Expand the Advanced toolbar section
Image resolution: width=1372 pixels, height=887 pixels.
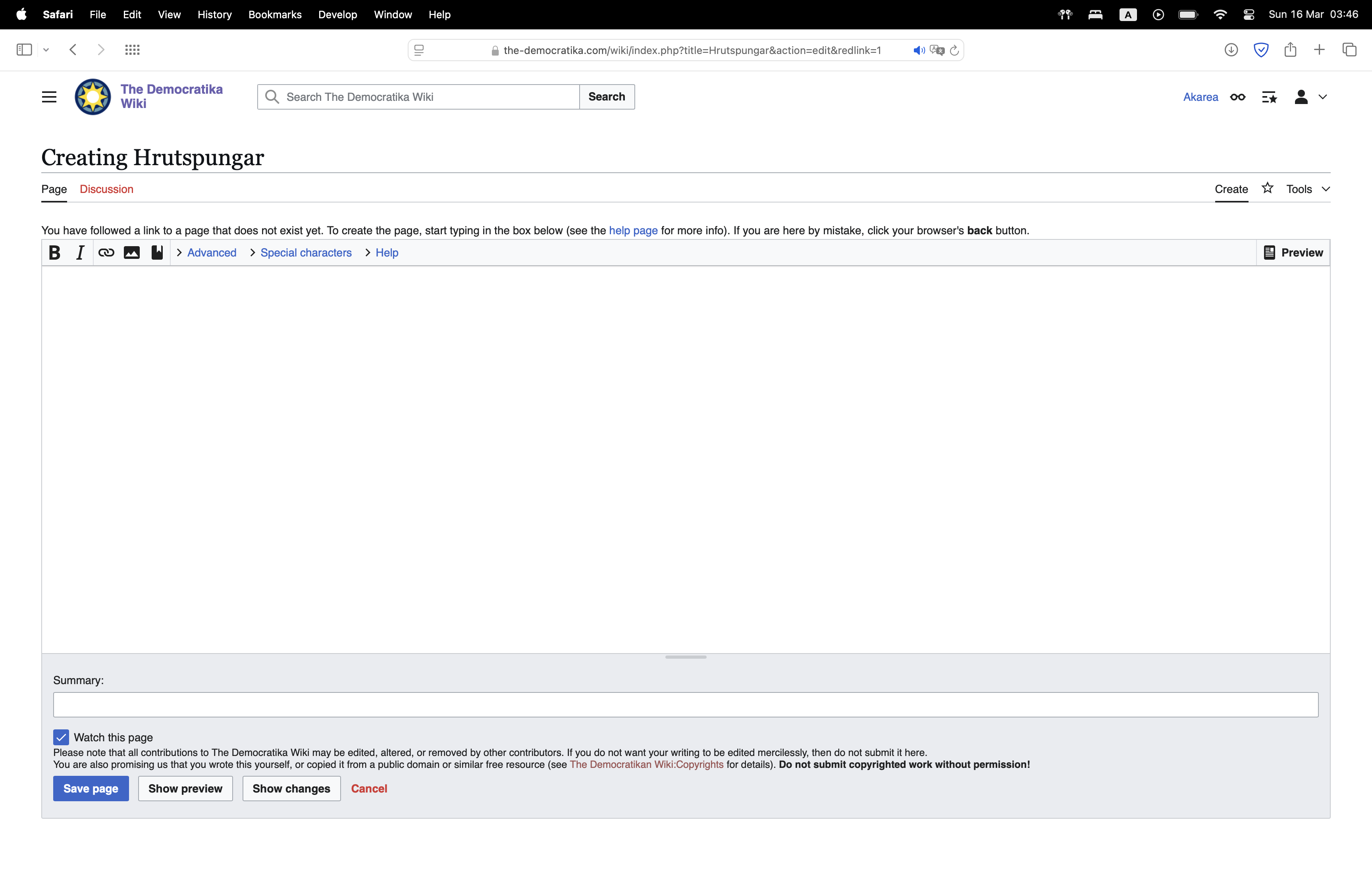click(x=211, y=252)
